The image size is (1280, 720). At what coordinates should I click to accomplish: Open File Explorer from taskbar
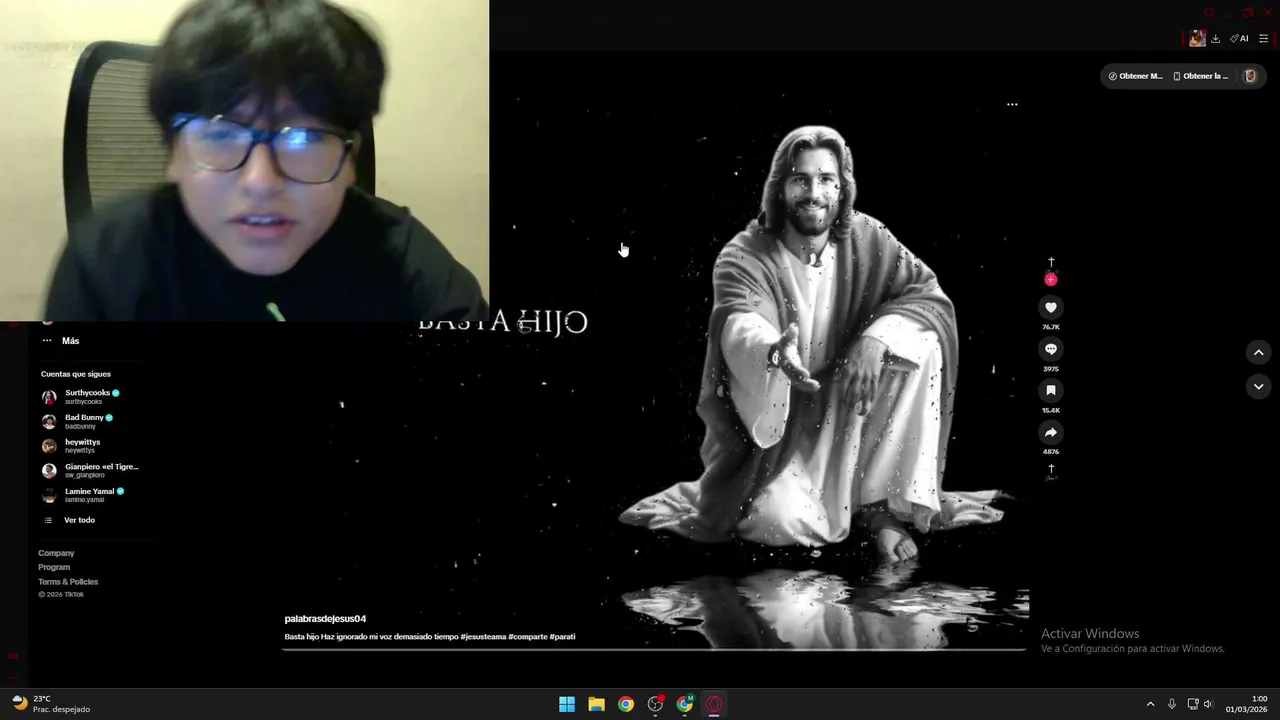click(596, 704)
